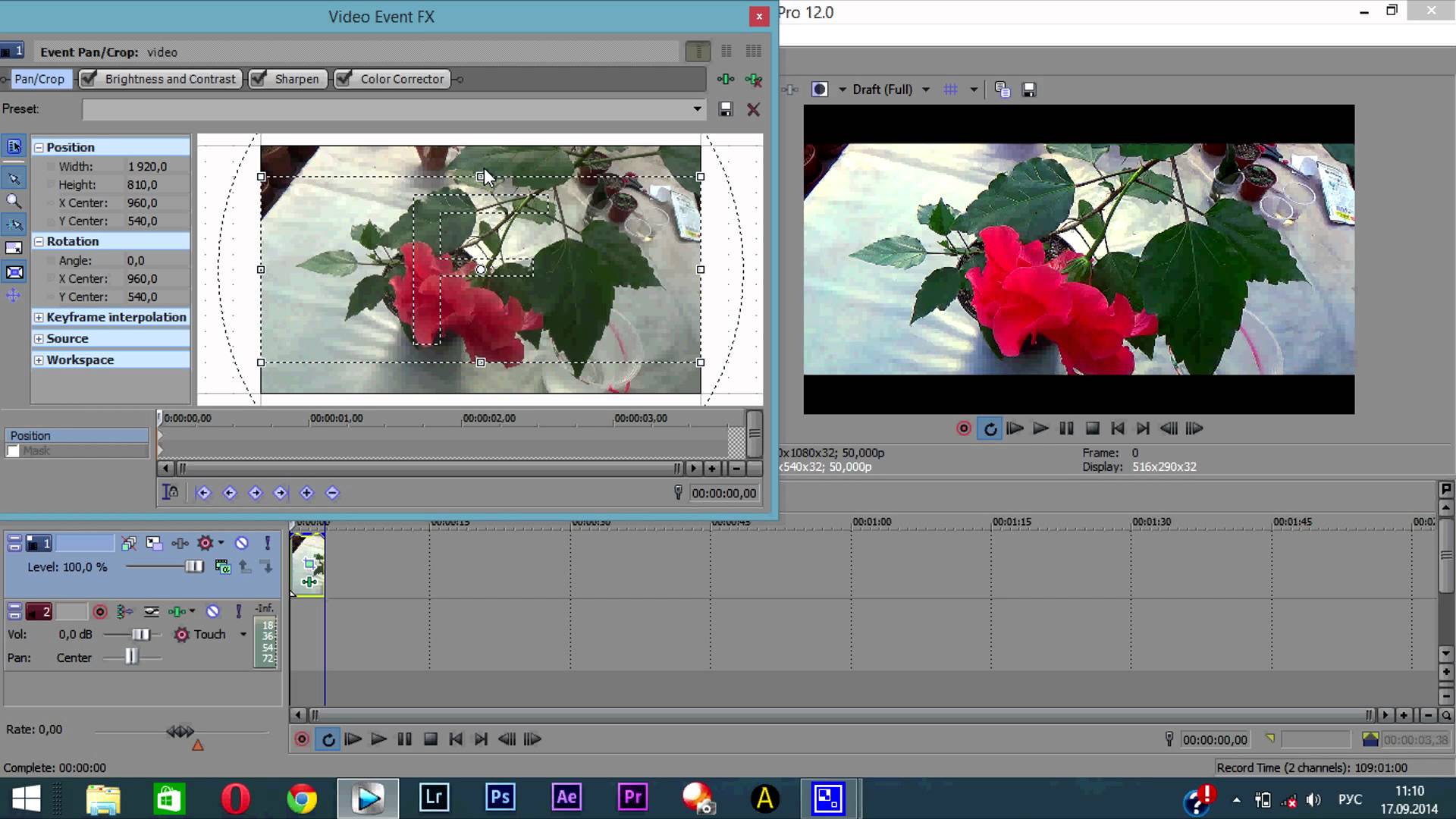Toggle the Color Corrector effect checkbox
Image resolution: width=1456 pixels, height=819 pixels.
(344, 78)
